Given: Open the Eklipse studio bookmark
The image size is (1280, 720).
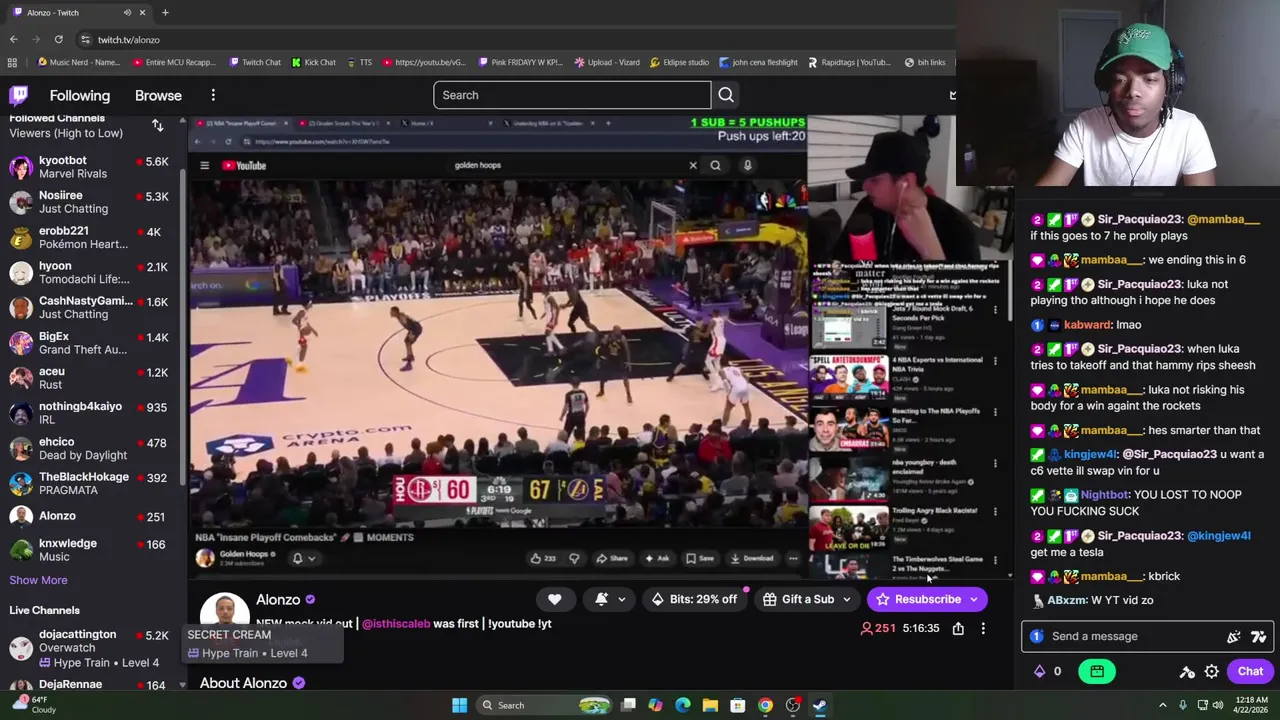Looking at the screenshot, I should (679, 62).
